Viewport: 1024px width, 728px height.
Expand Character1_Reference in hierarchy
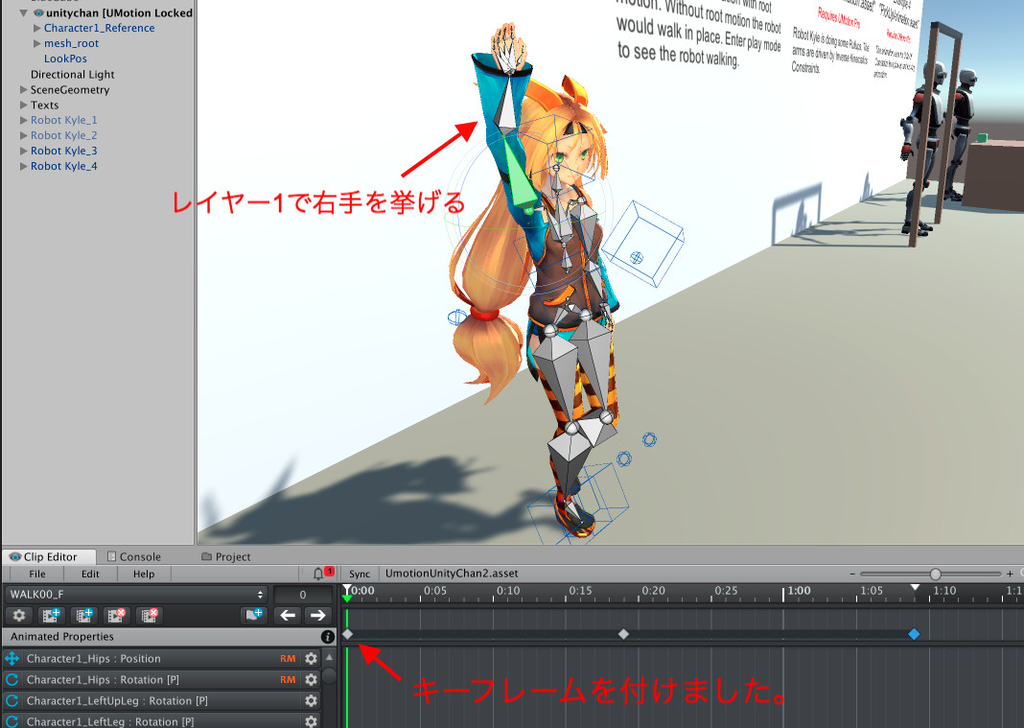point(37,28)
